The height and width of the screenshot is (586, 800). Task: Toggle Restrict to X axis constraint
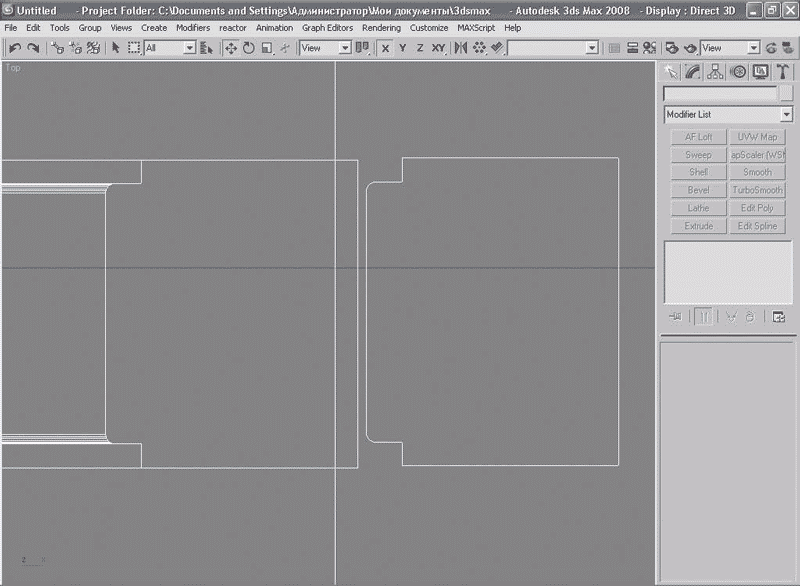click(x=386, y=48)
